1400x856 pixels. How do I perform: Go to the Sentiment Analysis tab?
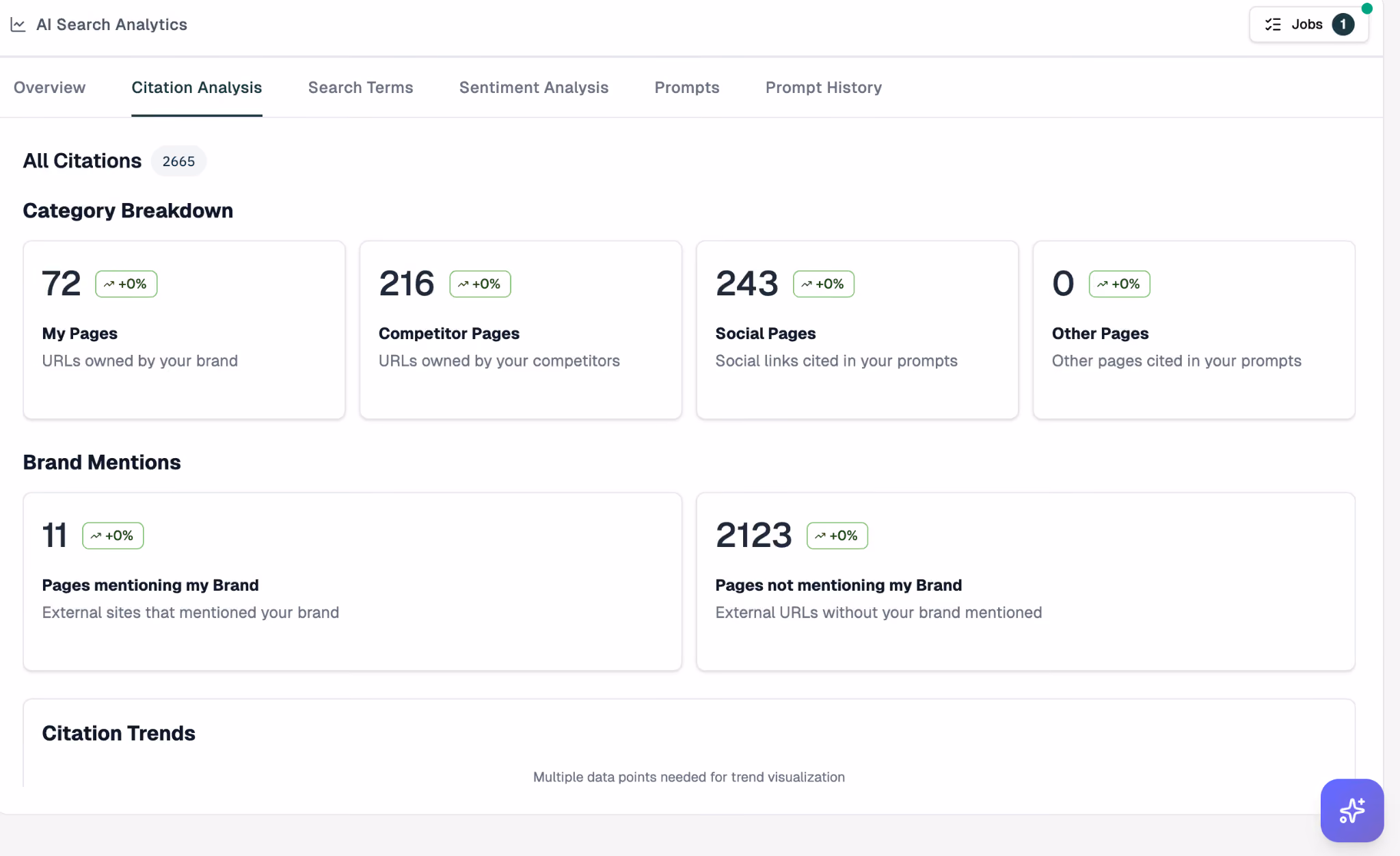[534, 88]
